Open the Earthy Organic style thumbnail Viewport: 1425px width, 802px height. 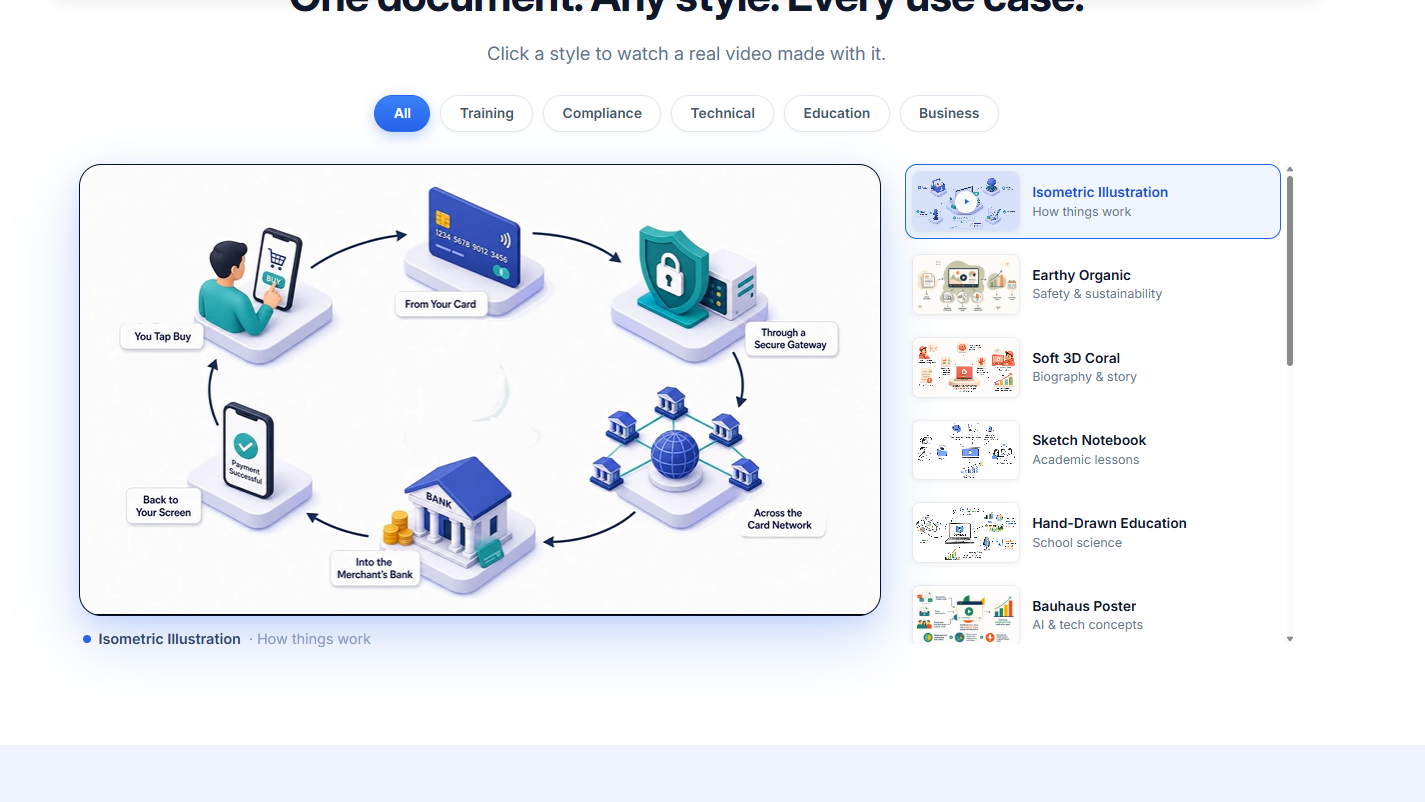(966, 285)
